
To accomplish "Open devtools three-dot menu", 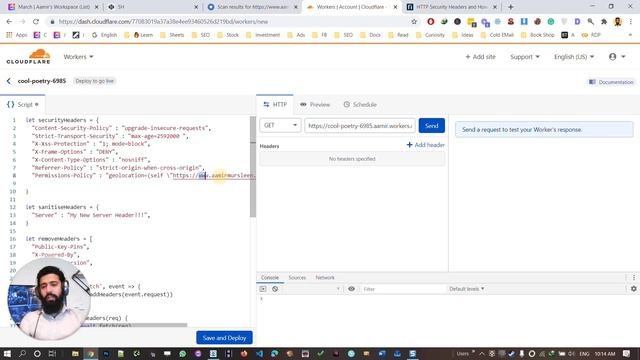I will pos(634,278).
